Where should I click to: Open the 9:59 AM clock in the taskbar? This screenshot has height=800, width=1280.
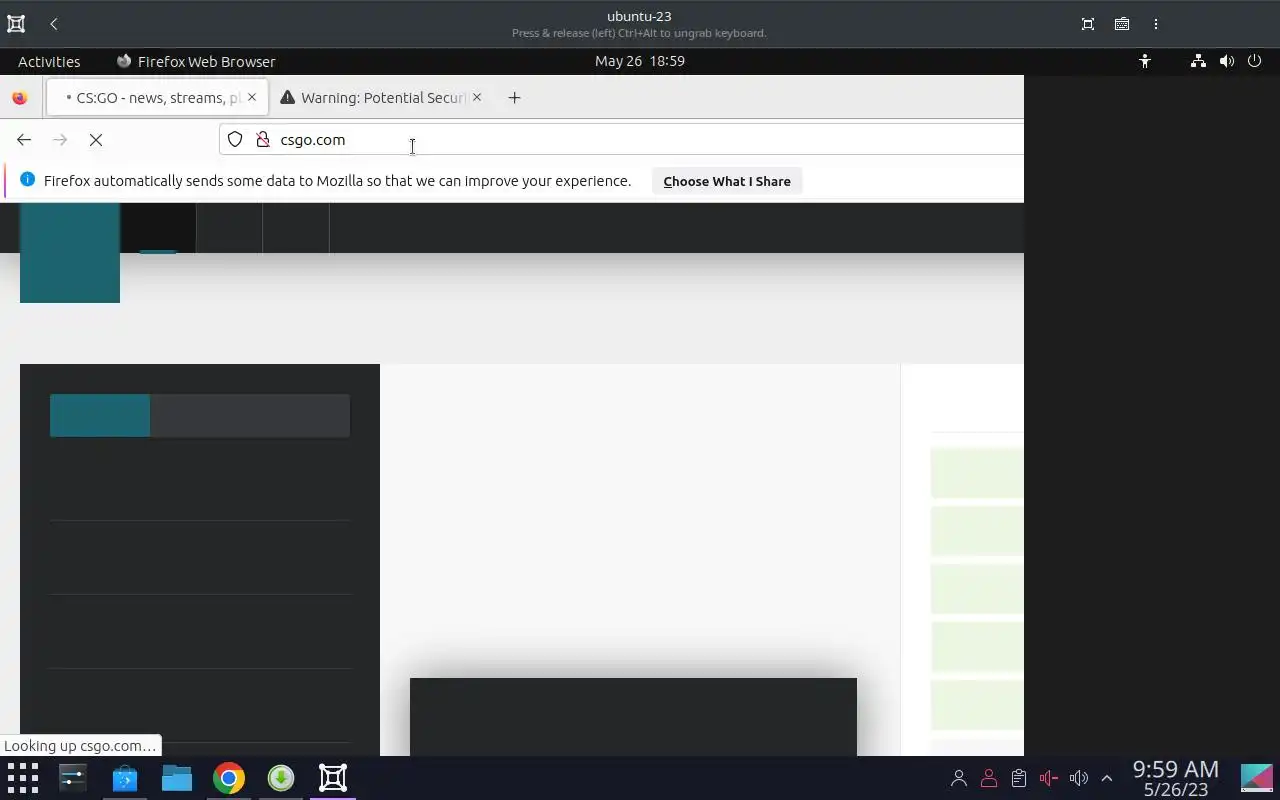pos(1176,778)
